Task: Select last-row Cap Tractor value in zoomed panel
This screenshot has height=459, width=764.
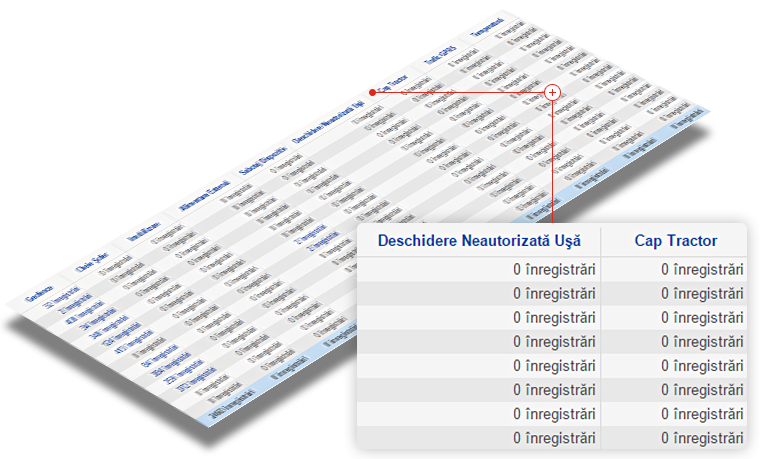Action: (702, 437)
